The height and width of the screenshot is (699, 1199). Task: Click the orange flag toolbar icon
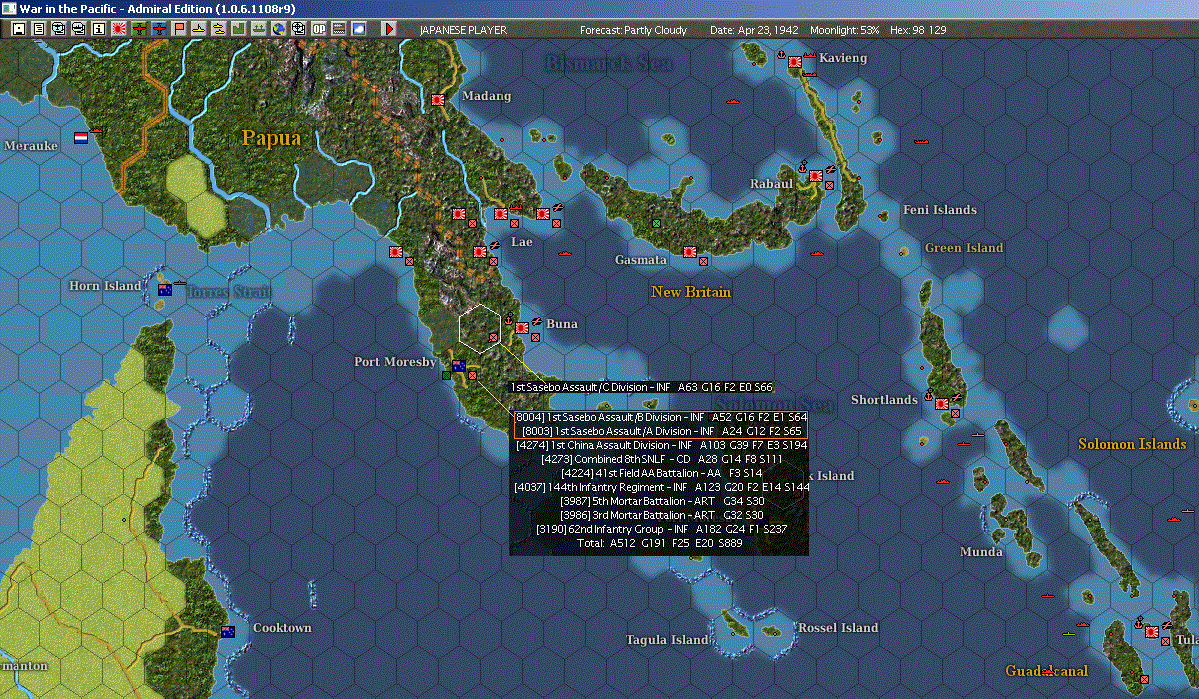178,29
